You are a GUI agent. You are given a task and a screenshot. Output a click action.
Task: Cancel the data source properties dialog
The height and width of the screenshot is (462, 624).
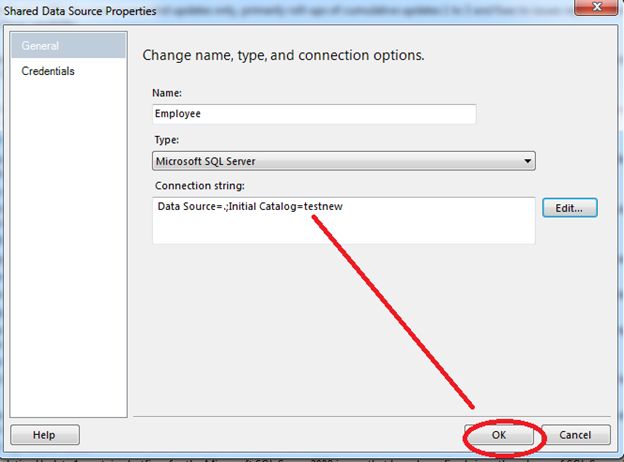click(574, 436)
